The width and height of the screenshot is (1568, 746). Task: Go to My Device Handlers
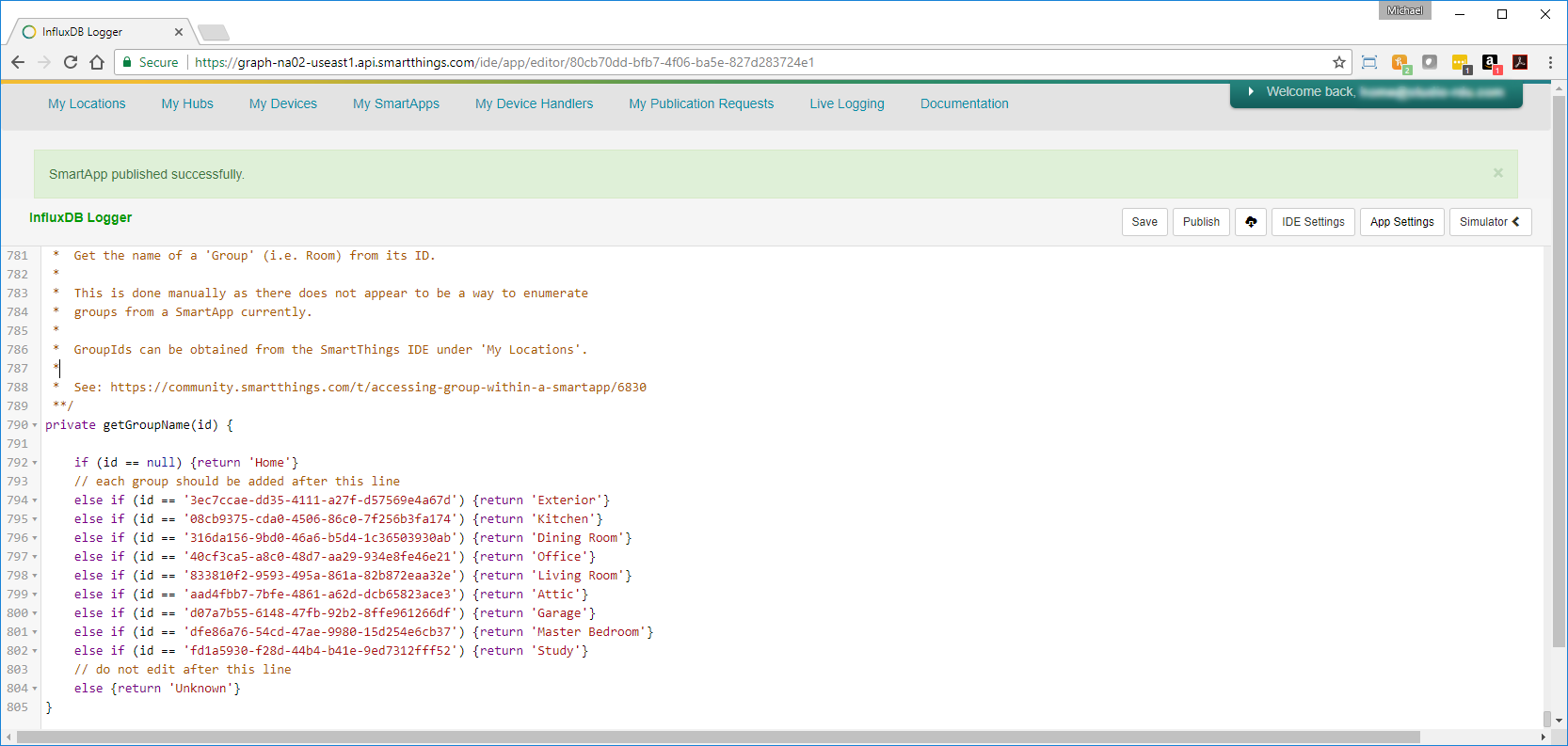(535, 103)
